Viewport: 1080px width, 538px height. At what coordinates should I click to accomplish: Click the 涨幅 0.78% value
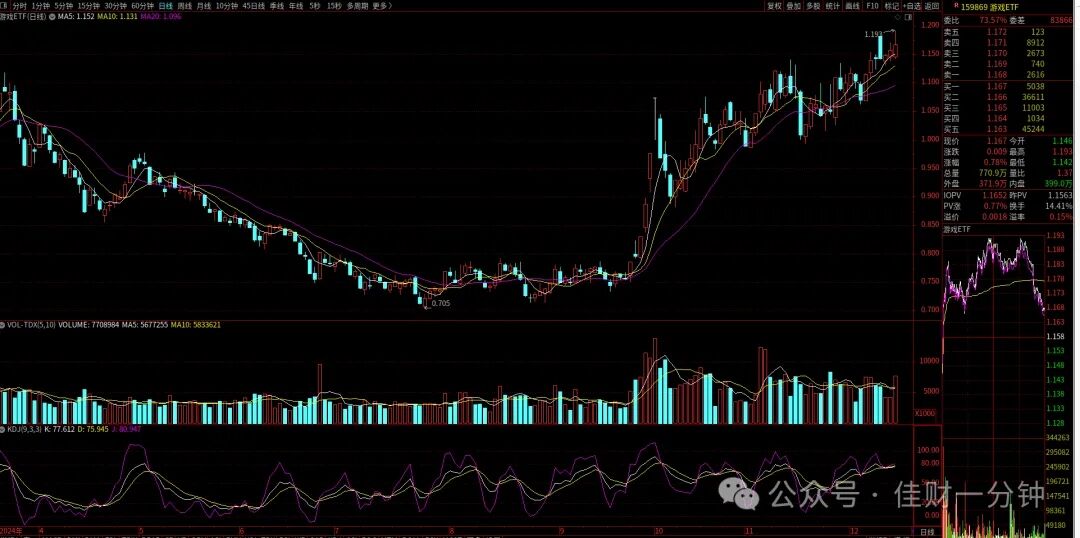point(996,162)
